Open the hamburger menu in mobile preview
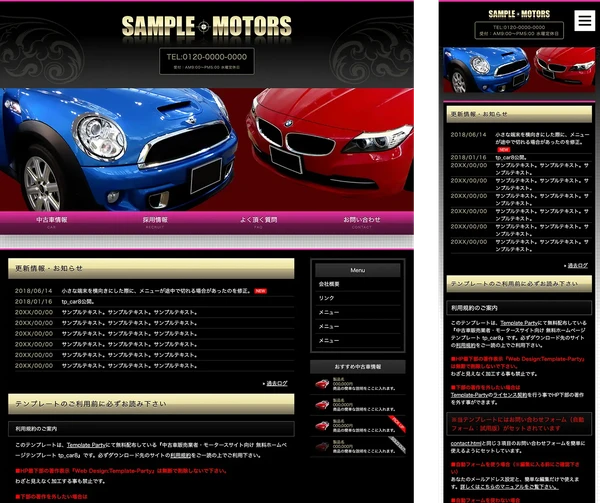Image resolution: width=600 pixels, height=503 pixels. pyautogui.click(x=585, y=20)
